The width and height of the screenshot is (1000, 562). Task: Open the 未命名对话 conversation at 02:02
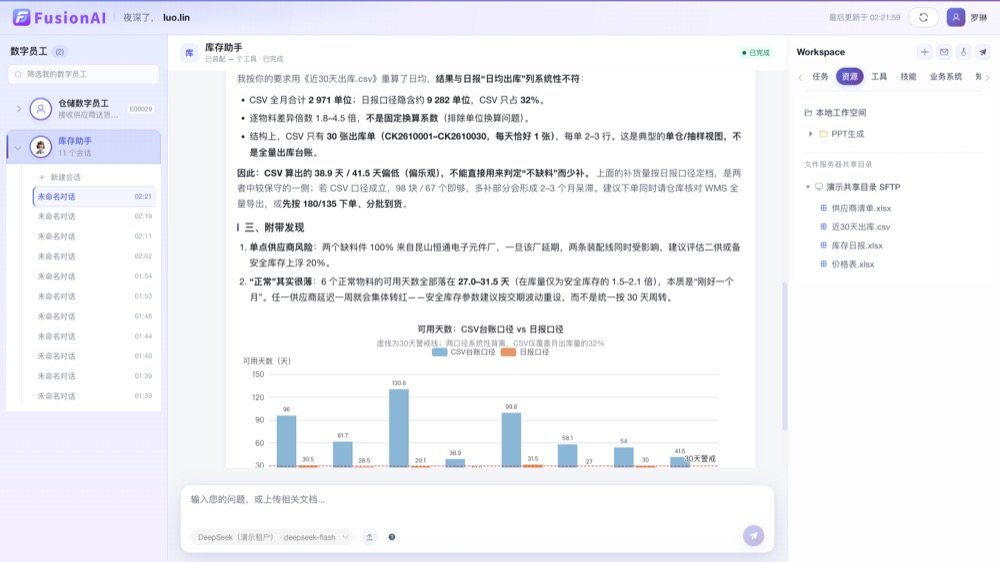pos(94,256)
